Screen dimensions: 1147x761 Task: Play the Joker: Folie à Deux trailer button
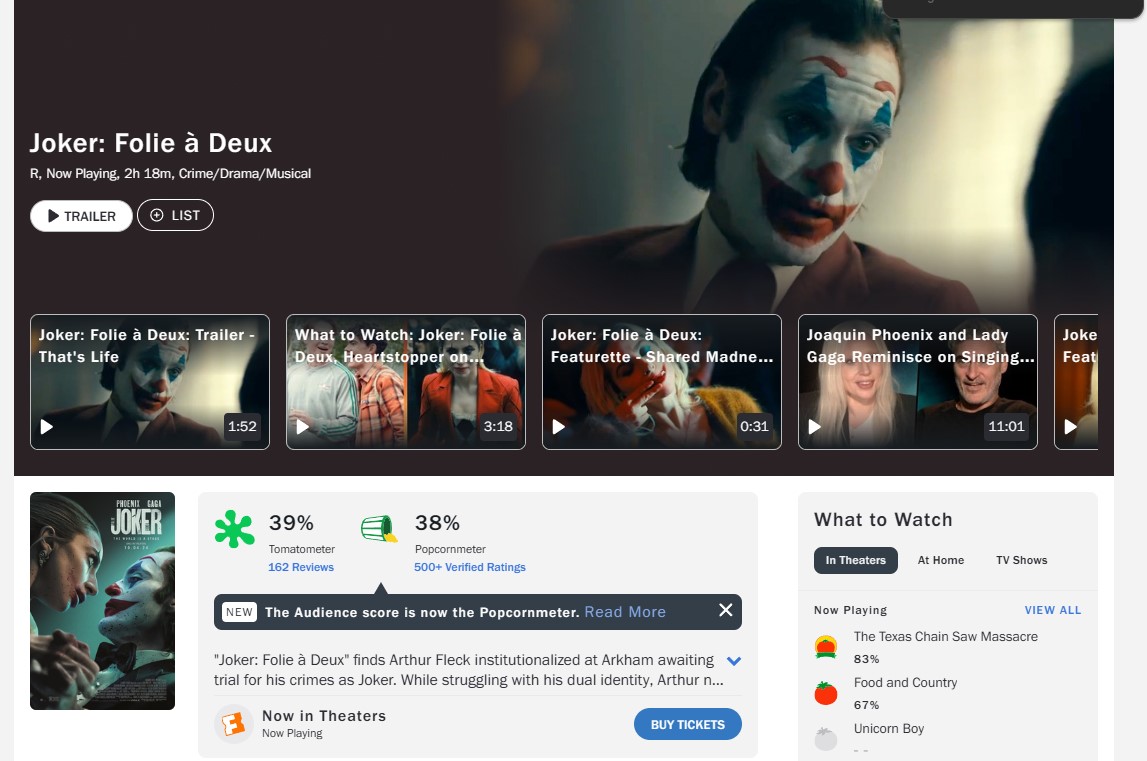(x=81, y=216)
